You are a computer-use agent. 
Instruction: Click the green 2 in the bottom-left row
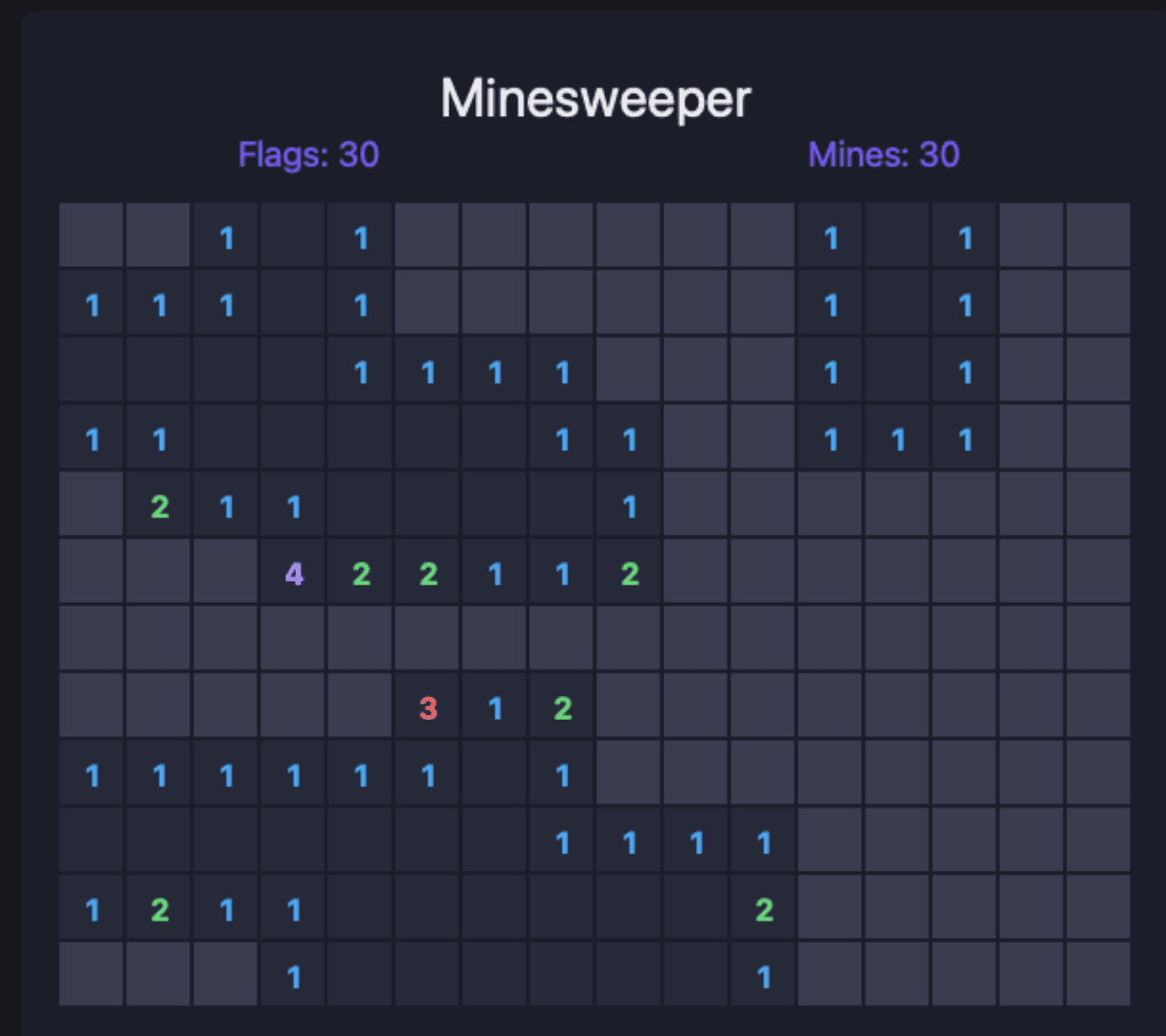[x=158, y=909]
